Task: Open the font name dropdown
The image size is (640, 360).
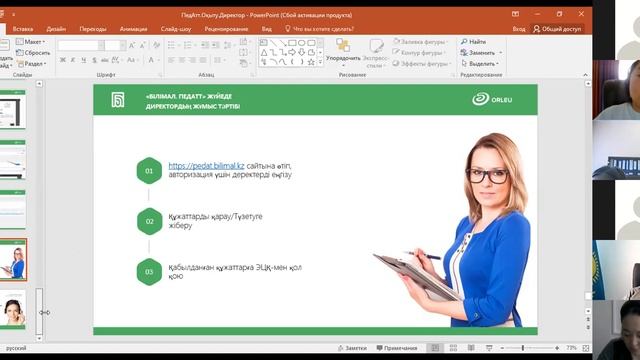Action: tap(101, 45)
